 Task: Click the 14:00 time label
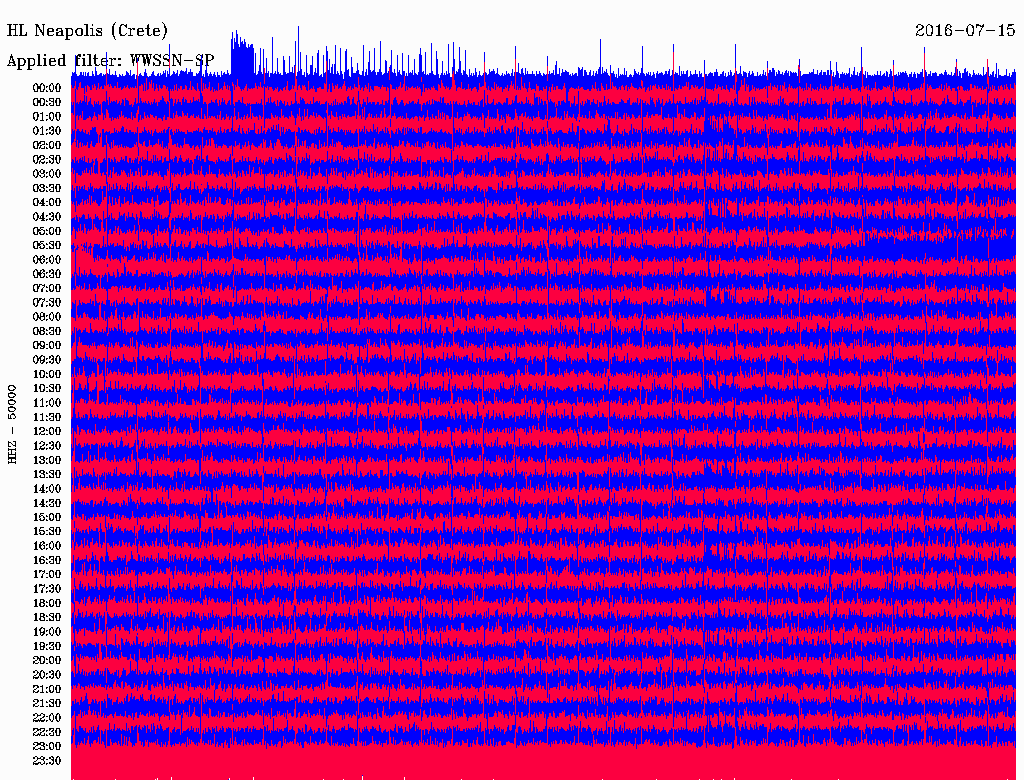[x=47, y=489]
